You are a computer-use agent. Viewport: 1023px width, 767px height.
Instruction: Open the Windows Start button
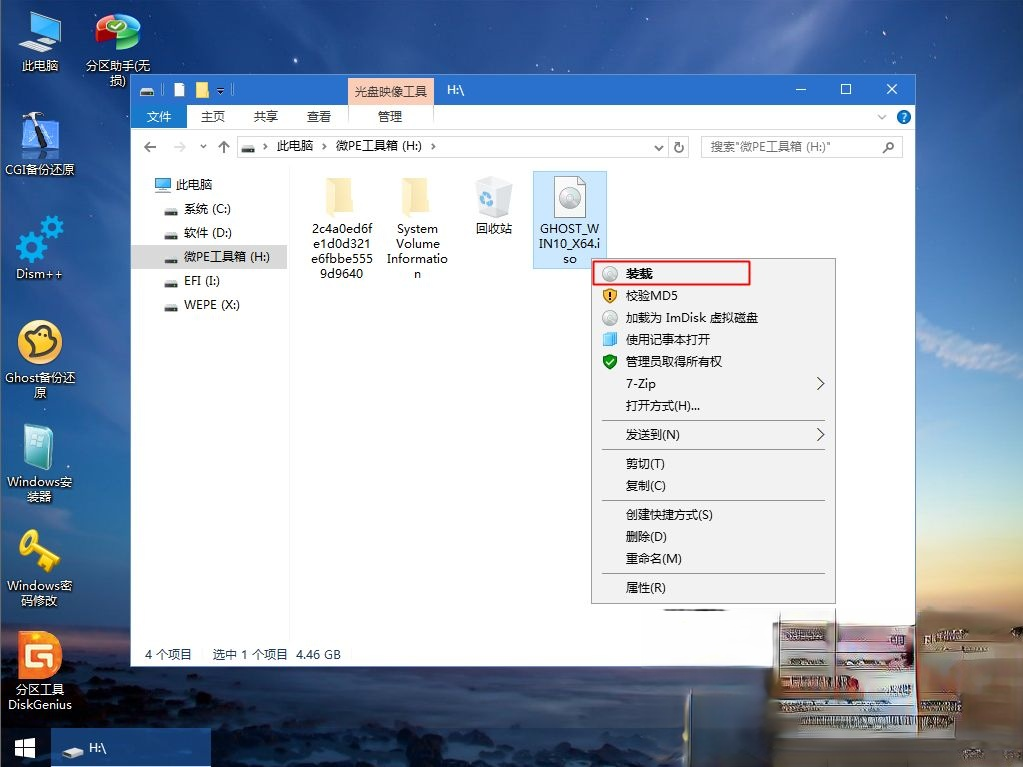[25, 747]
